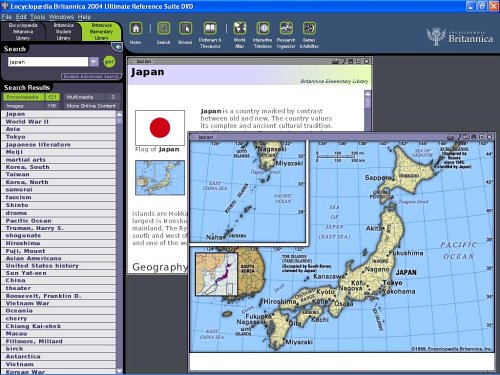Open Antarctica search result
Screen dimensions: 500x375
(x=59, y=356)
